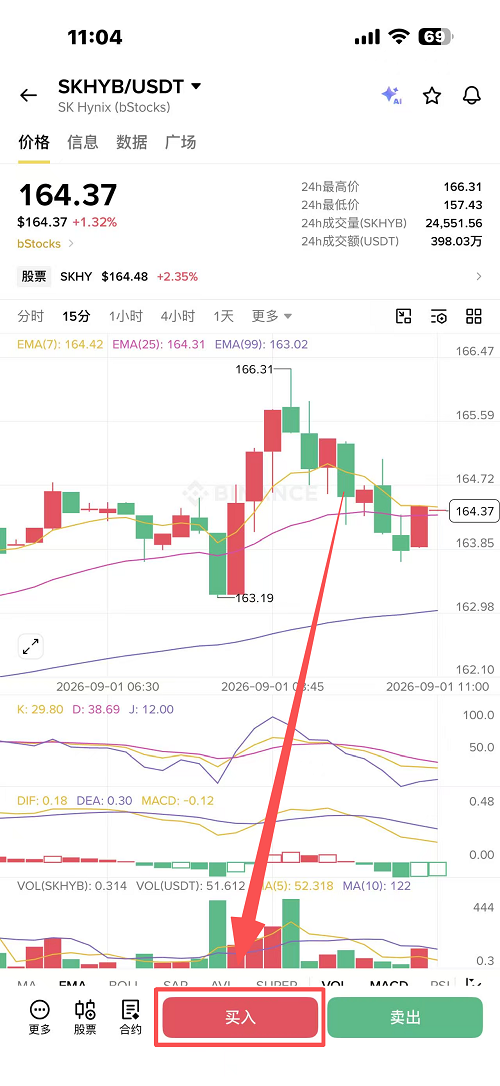Tap the red 买入 buy button
Image resolution: width=500 pixels, height=1086 pixels.
coord(240,1017)
